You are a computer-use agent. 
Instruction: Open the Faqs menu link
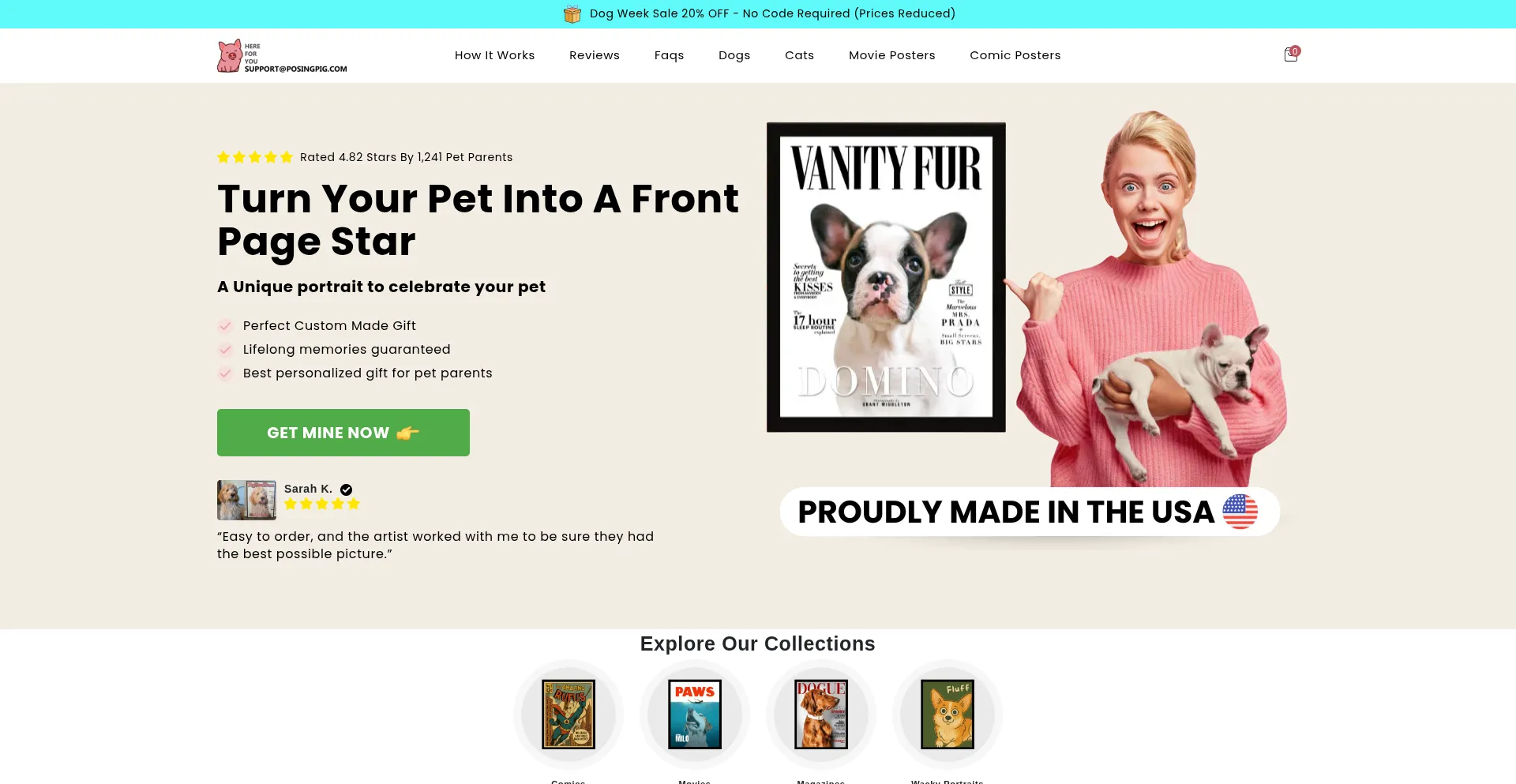click(x=669, y=55)
